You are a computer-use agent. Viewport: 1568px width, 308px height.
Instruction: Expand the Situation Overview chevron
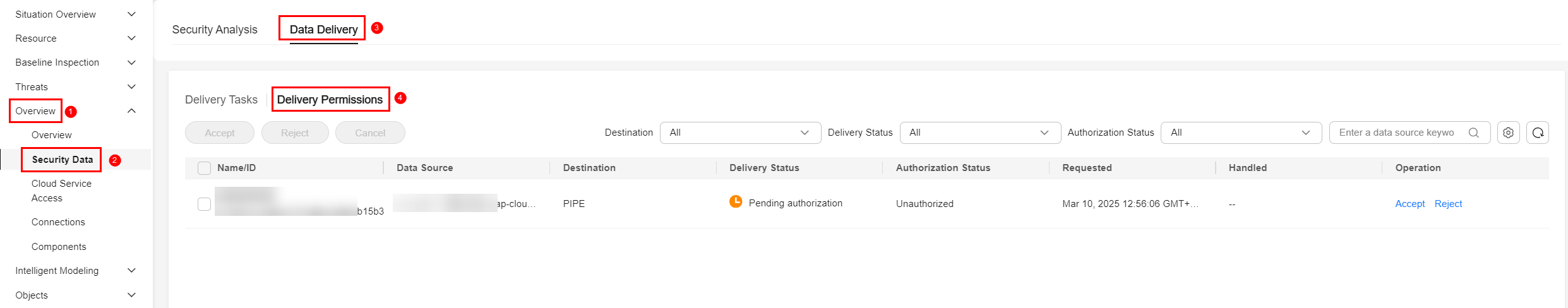131,14
